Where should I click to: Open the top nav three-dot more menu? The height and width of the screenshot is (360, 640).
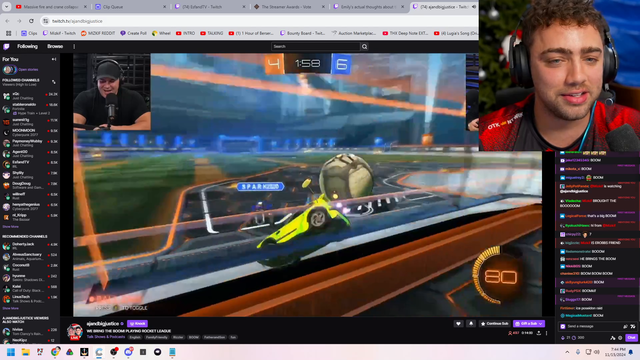pos(74,47)
